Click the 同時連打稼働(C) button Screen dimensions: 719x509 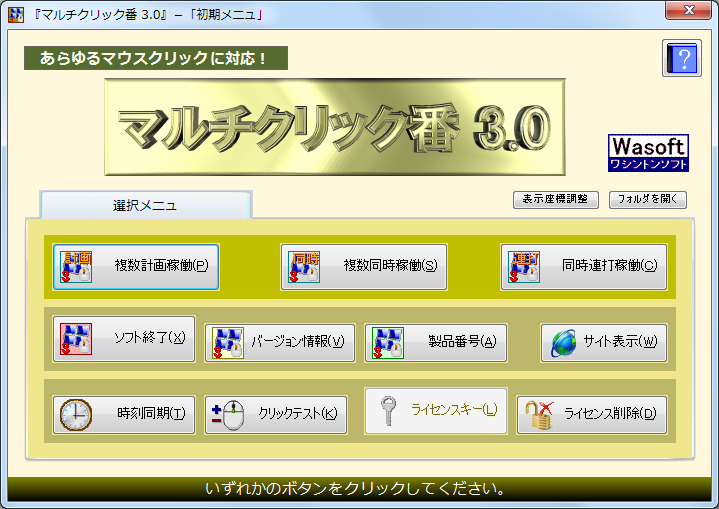click(x=584, y=267)
